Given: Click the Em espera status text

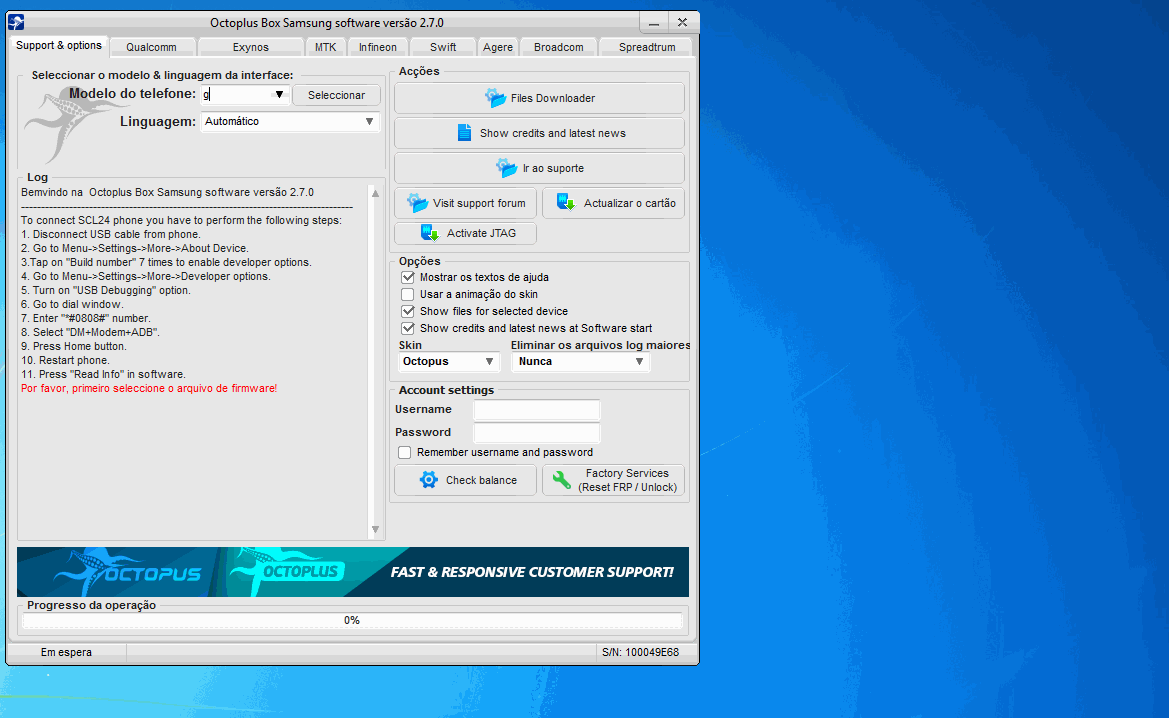Looking at the screenshot, I should point(66,652).
